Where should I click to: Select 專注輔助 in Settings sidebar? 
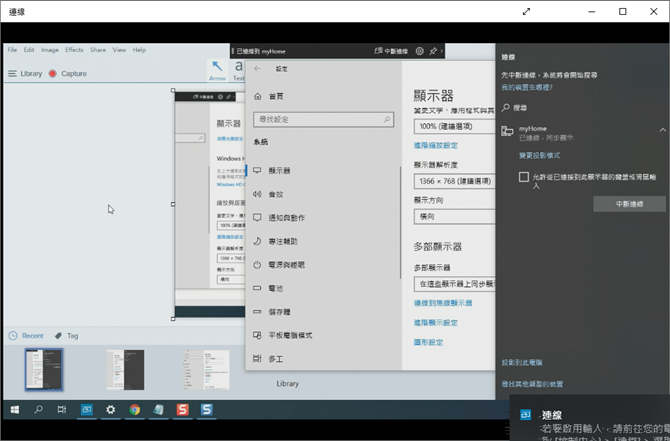(x=323, y=241)
